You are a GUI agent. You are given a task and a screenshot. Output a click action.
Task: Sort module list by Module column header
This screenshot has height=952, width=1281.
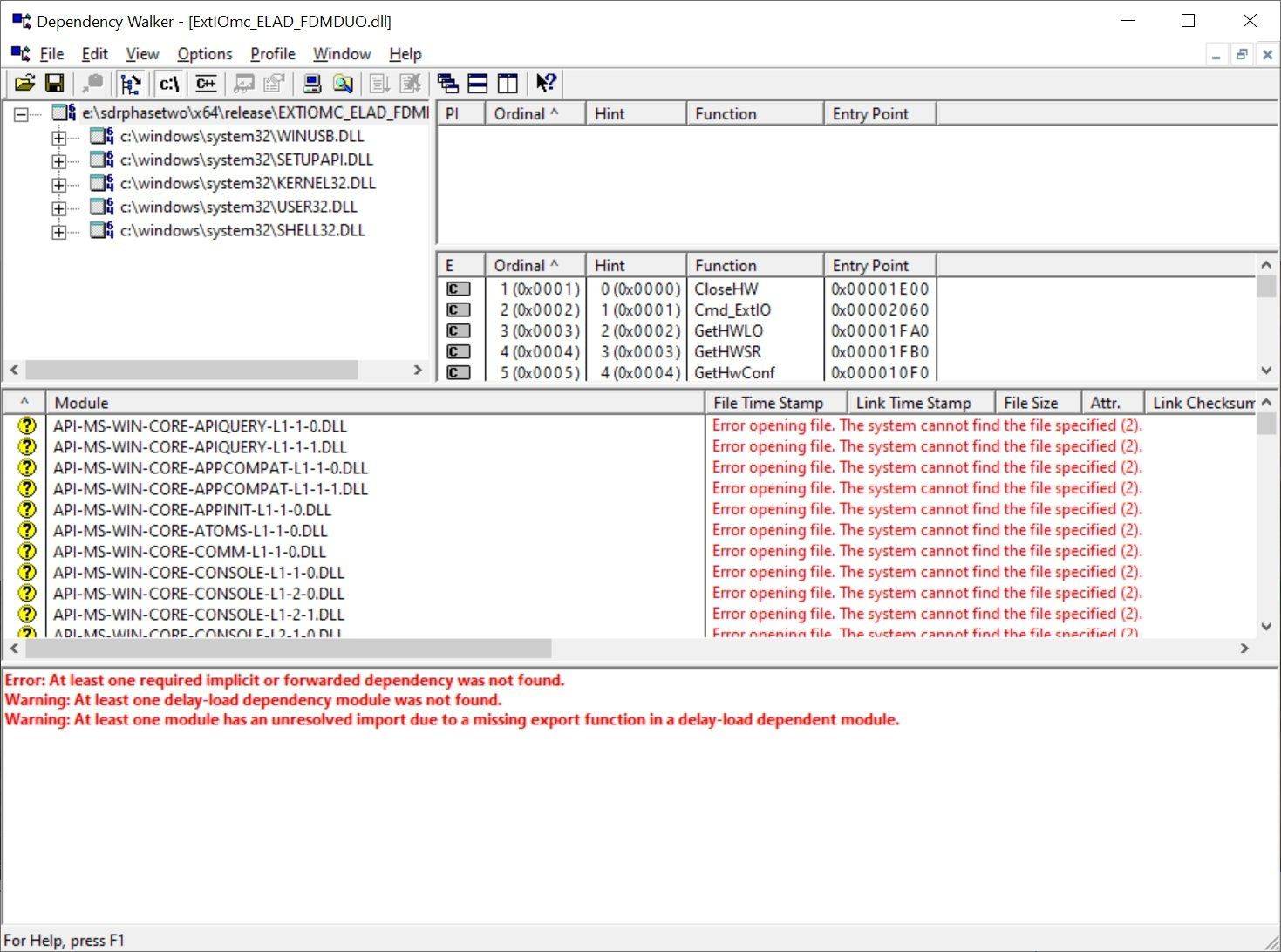pos(373,403)
